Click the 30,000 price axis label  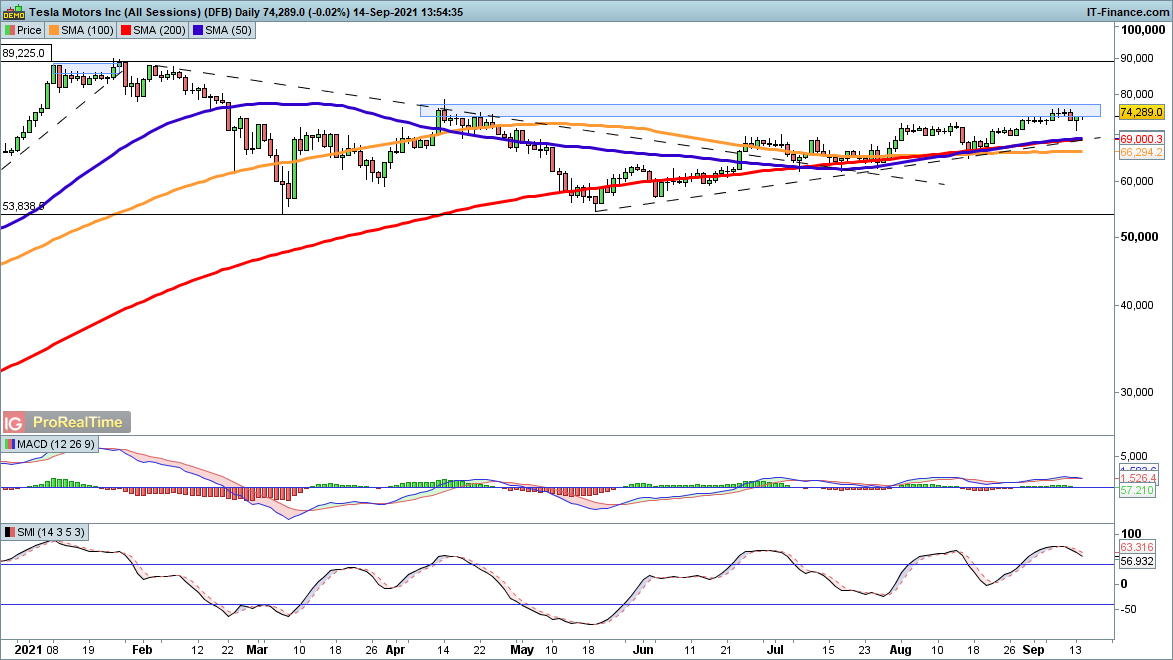(1138, 392)
